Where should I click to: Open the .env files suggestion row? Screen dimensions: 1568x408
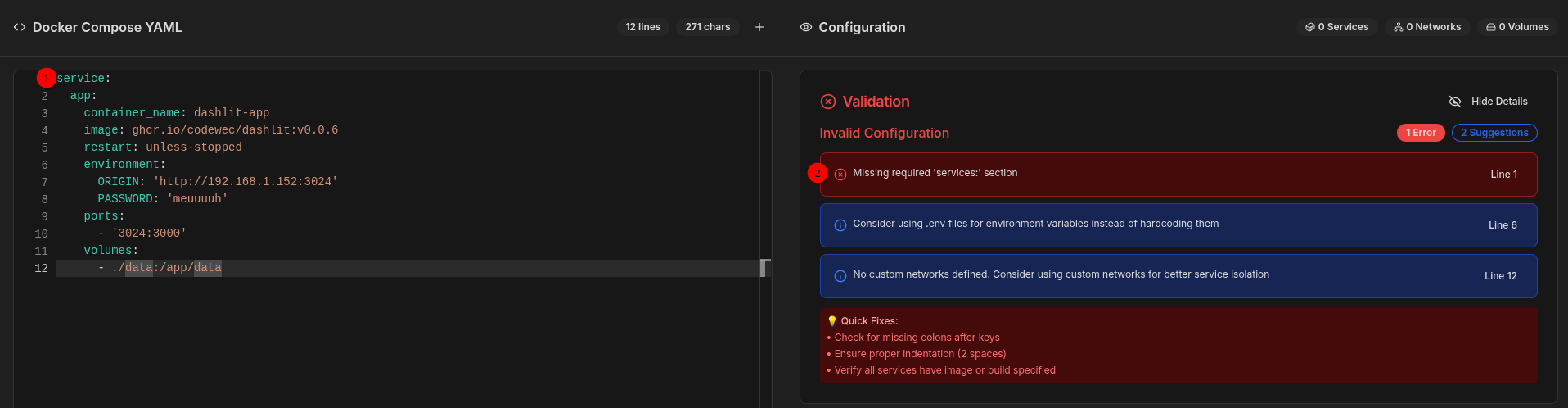(1178, 225)
